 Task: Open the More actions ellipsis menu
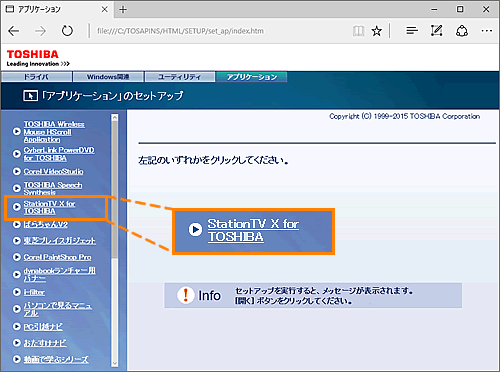pos(487,31)
